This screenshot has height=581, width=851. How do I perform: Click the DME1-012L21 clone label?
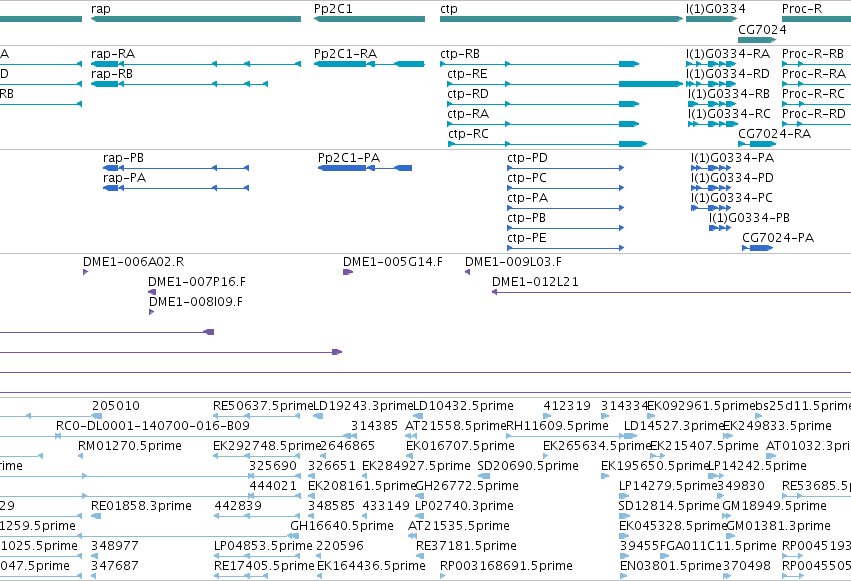click(536, 282)
